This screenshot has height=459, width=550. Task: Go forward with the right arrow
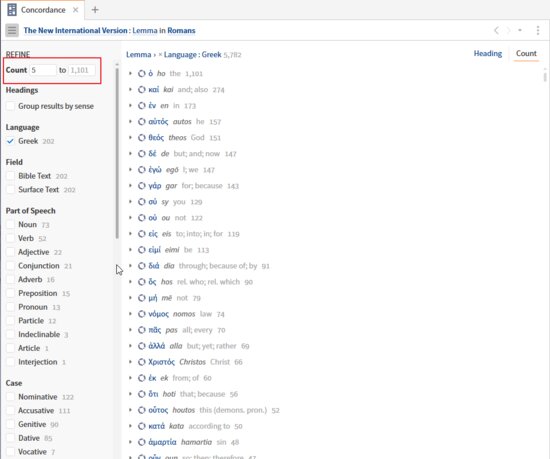click(x=508, y=31)
